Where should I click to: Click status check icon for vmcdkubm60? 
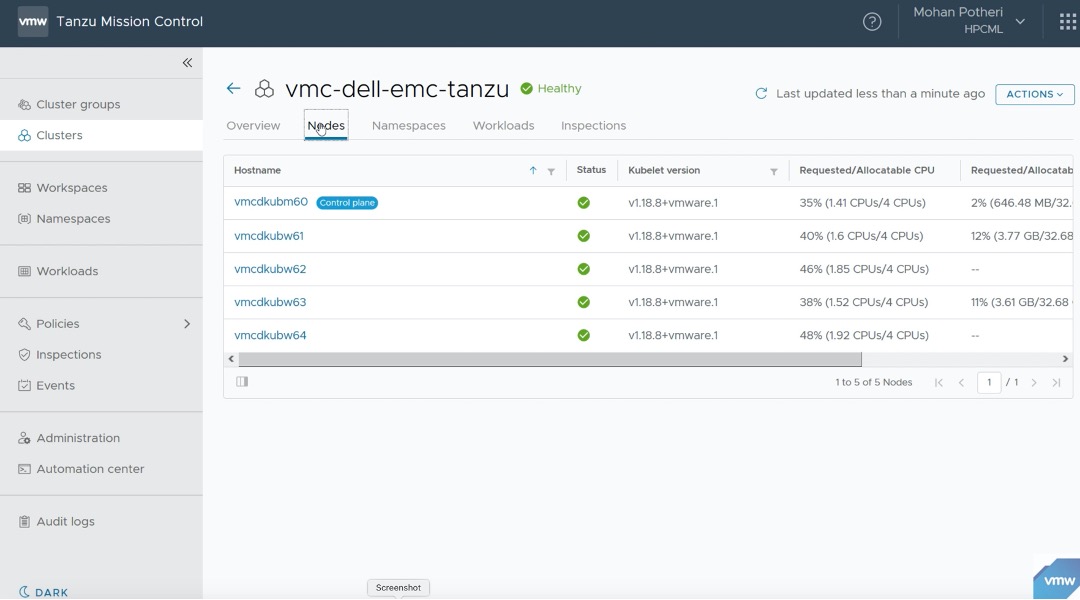pos(583,203)
